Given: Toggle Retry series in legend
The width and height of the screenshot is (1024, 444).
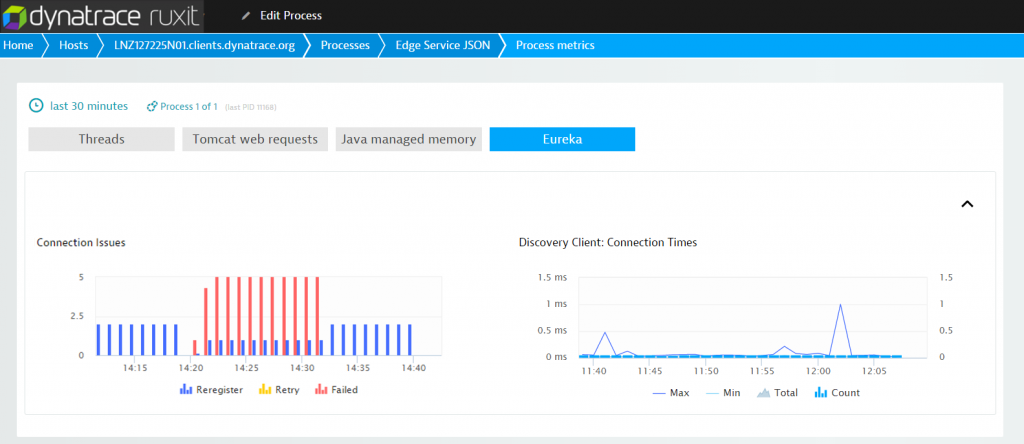Looking at the screenshot, I should (279, 390).
